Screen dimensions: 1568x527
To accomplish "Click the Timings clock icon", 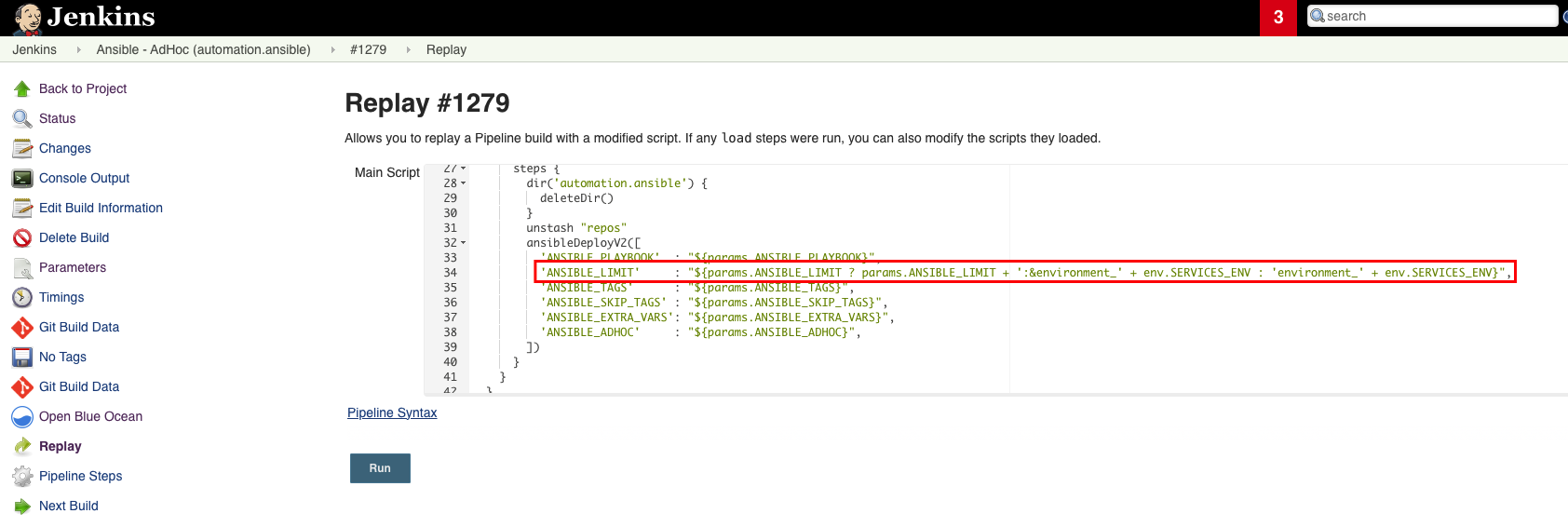I will (22, 297).
